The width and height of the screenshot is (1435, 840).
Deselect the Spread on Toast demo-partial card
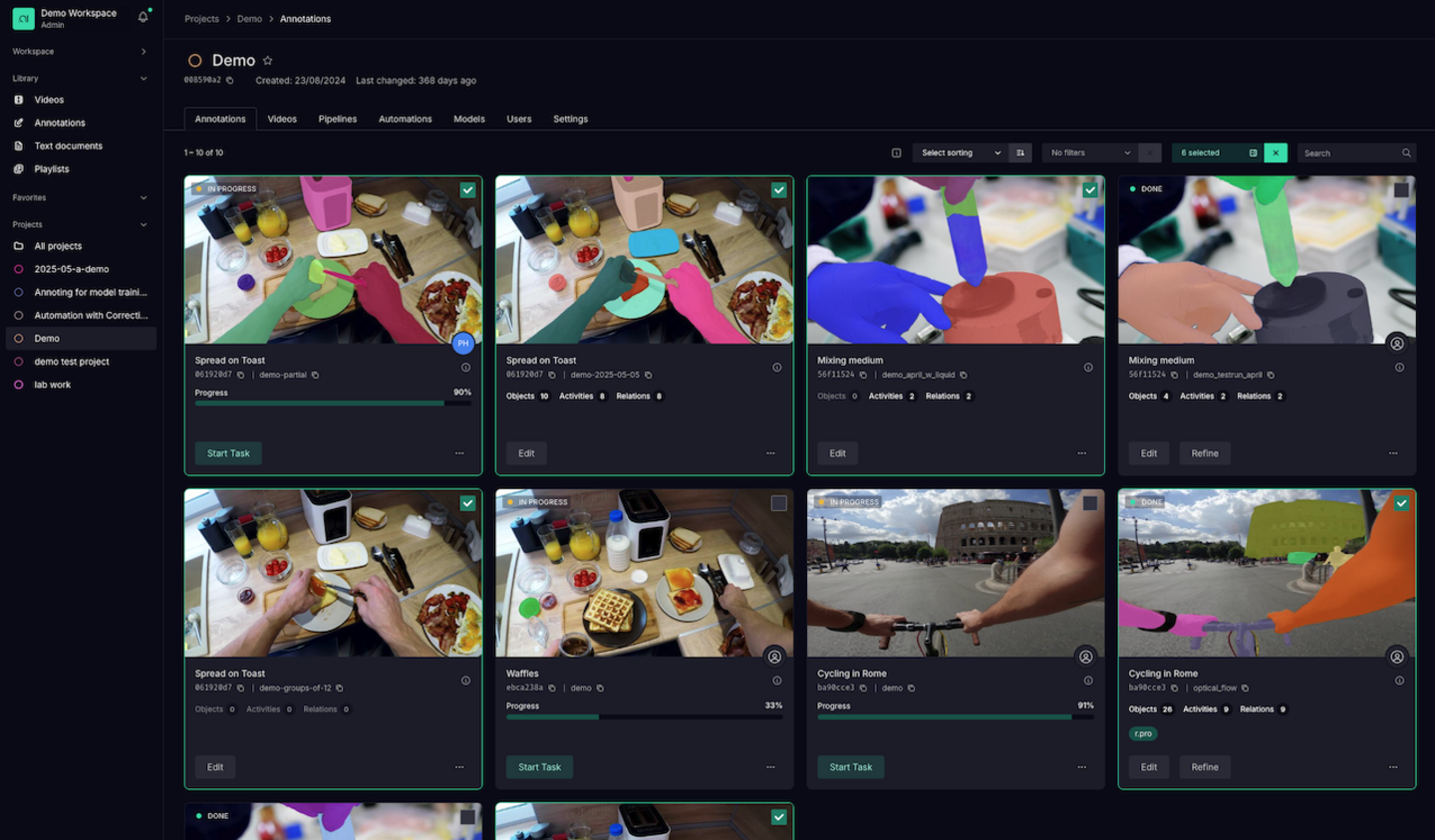point(467,189)
